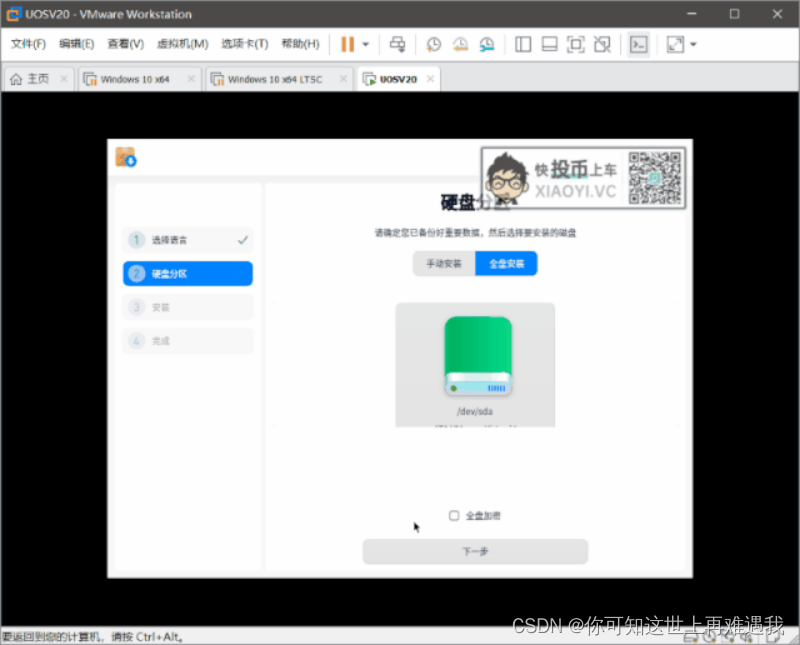
Task: Close the 主页 tab
Action: (64, 79)
